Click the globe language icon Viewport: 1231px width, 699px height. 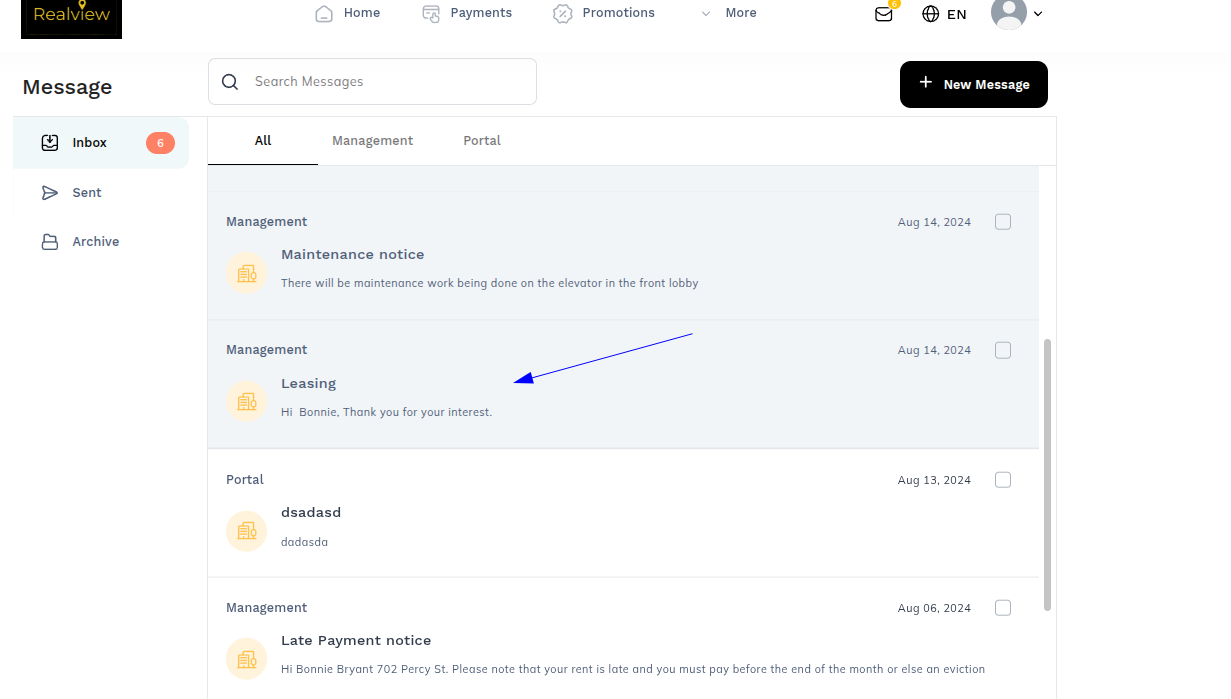click(x=931, y=14)
